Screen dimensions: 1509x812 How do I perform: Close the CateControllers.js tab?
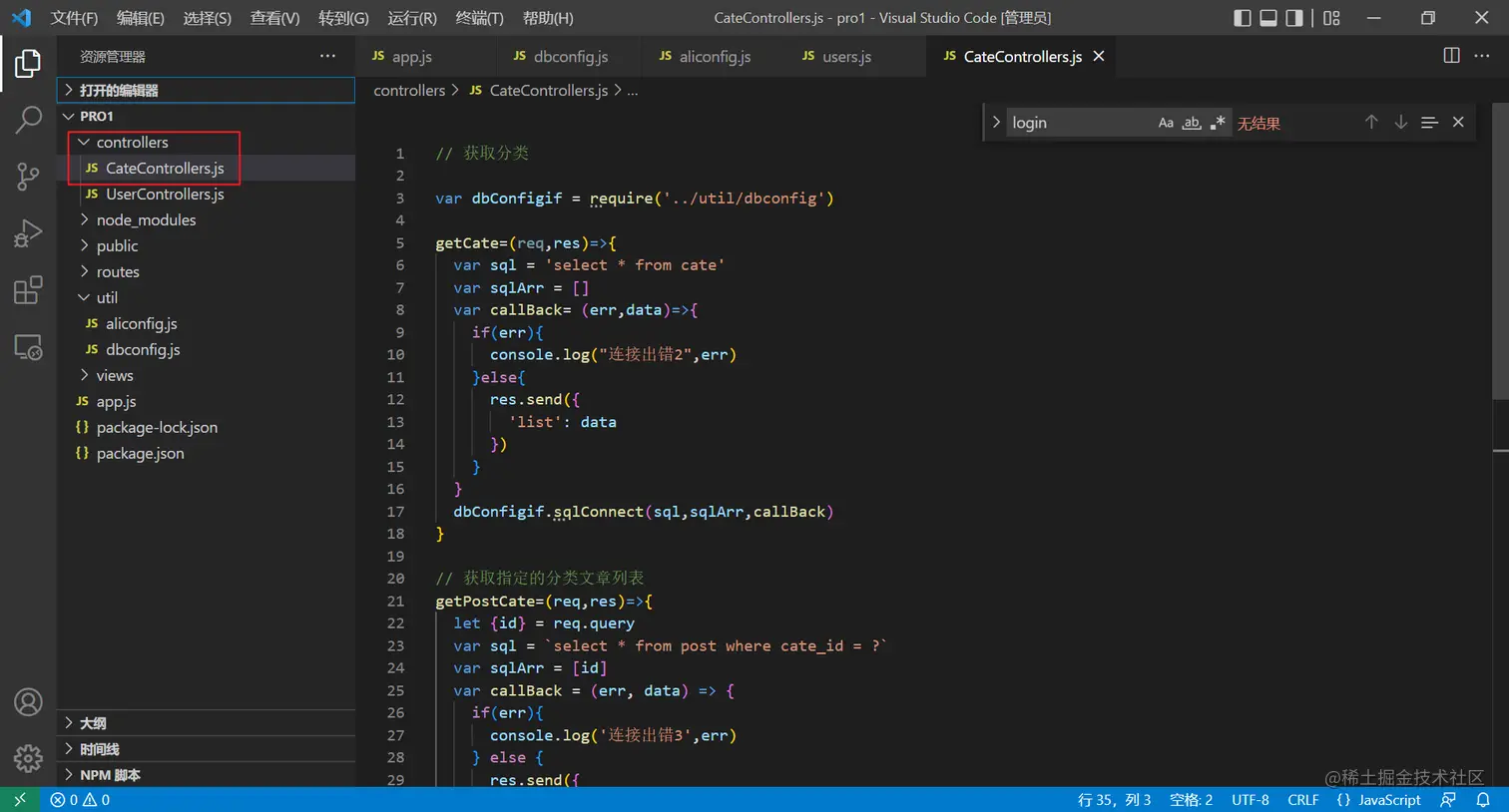(1099, 56)
